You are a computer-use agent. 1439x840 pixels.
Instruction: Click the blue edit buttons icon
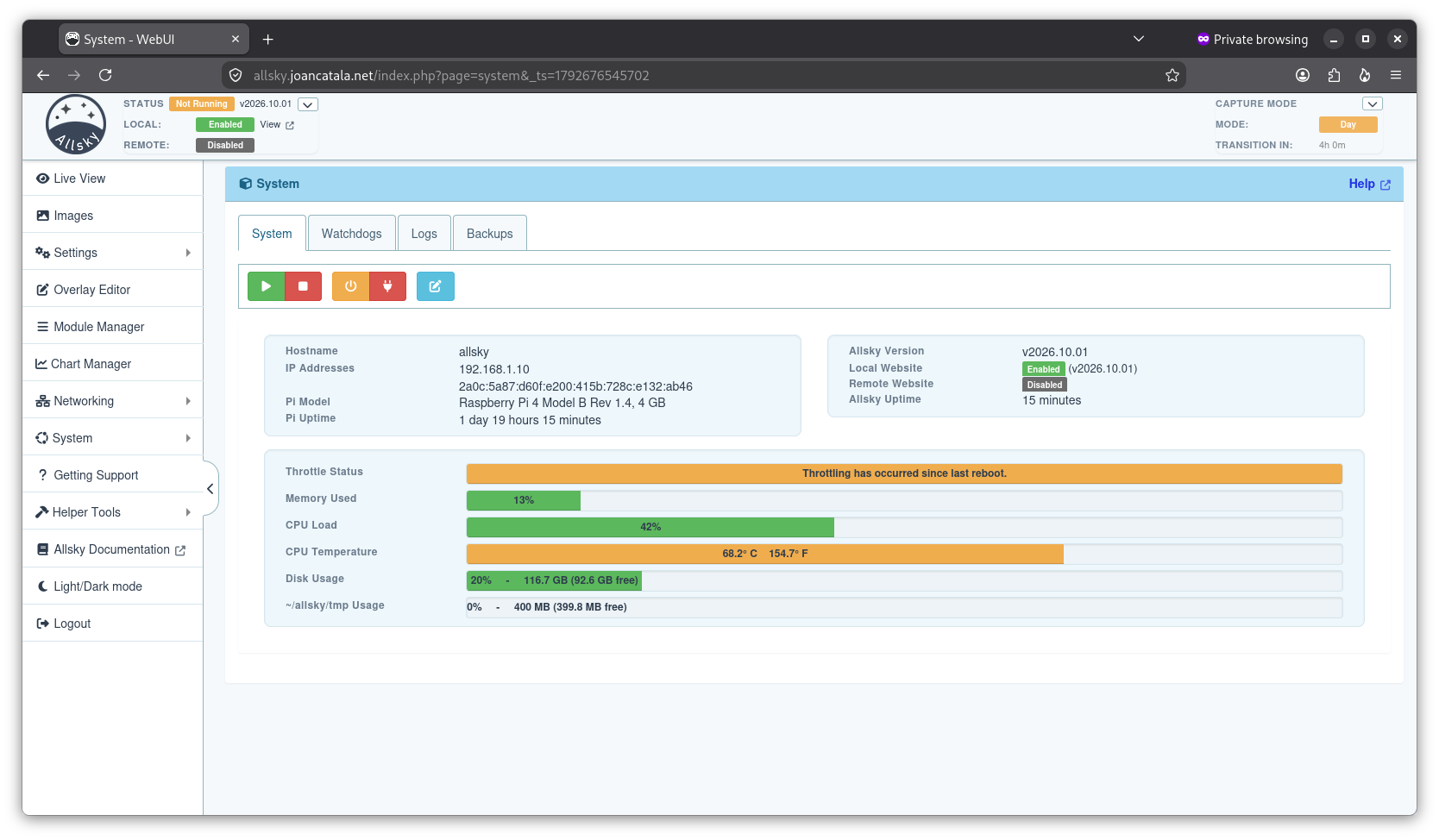pyautogui.click(x=436, y=286)
